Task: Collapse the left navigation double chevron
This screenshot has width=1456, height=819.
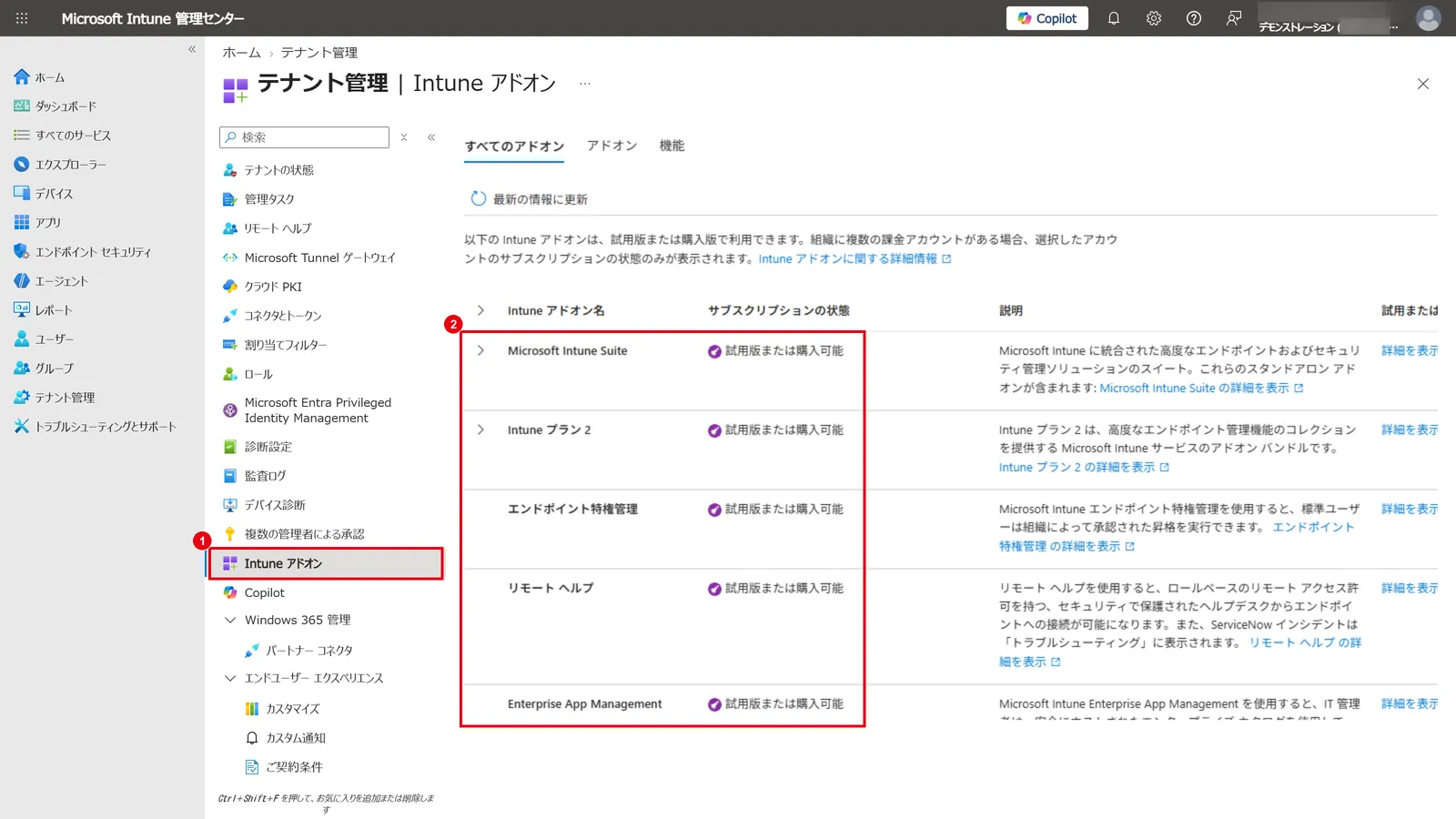Action: 192,49
